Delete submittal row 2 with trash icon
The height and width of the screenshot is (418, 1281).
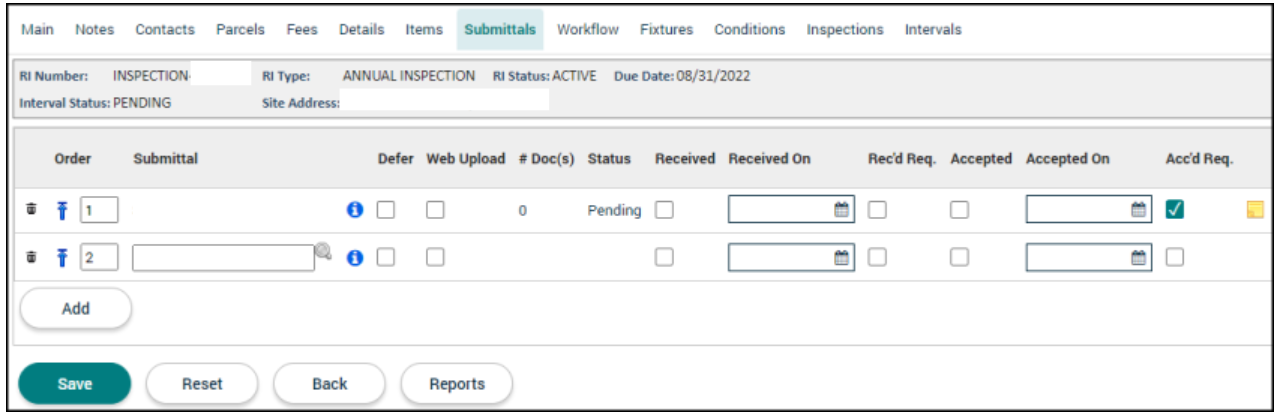point(31,257)
